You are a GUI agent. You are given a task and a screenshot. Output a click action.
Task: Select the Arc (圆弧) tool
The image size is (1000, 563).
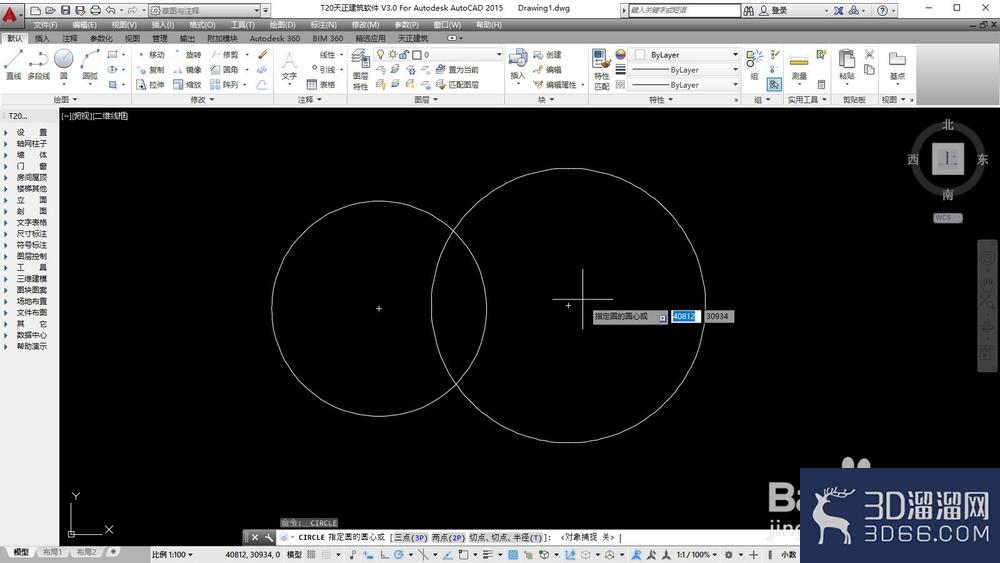click(x=90, y=64)
